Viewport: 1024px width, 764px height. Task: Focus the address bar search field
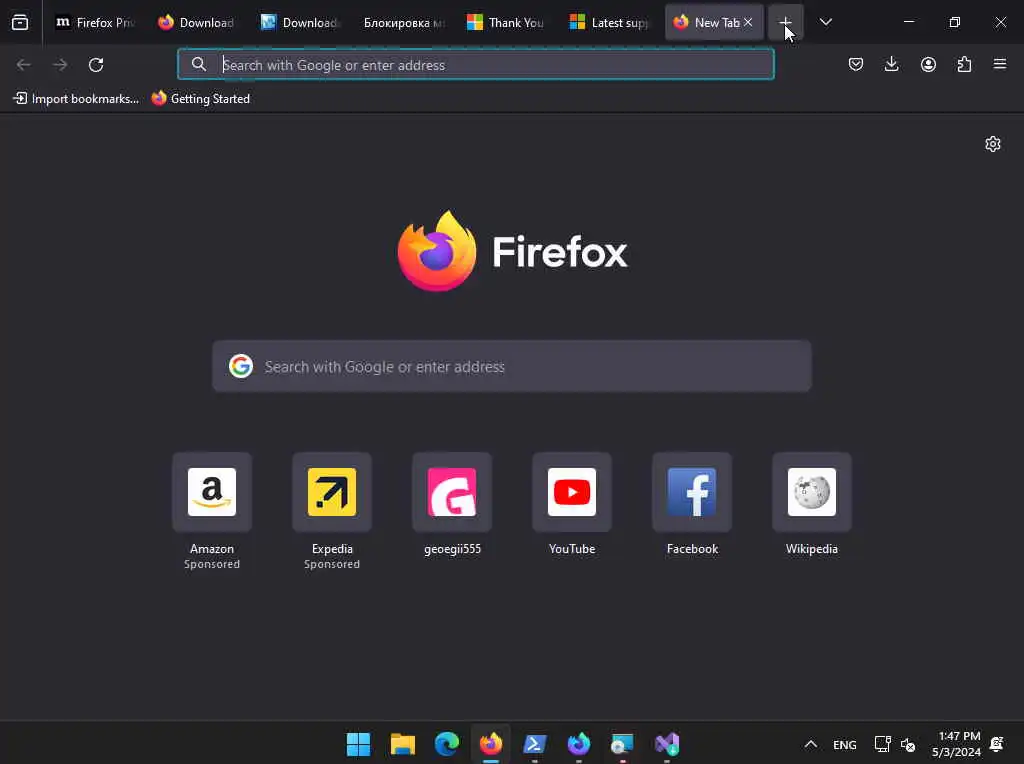coord(475,65)
